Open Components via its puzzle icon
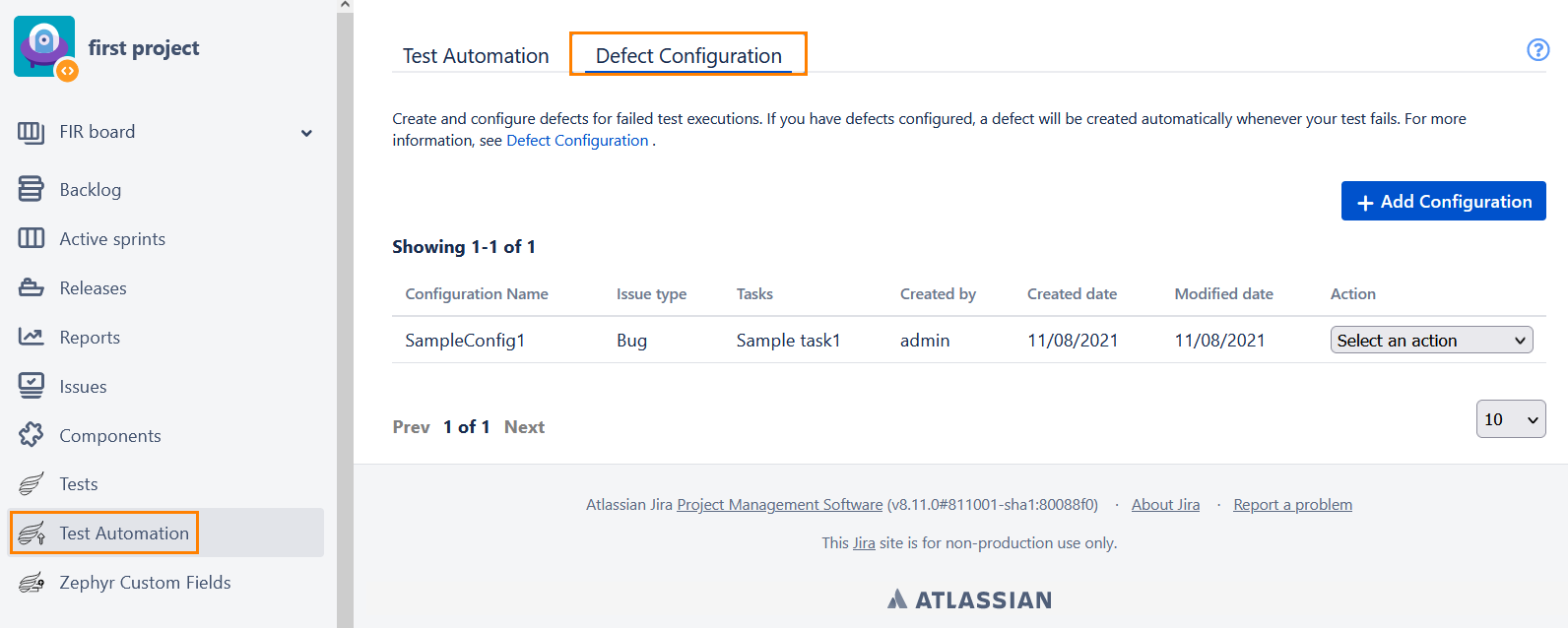Viewport: 1568px width, 628px height. 33,435
